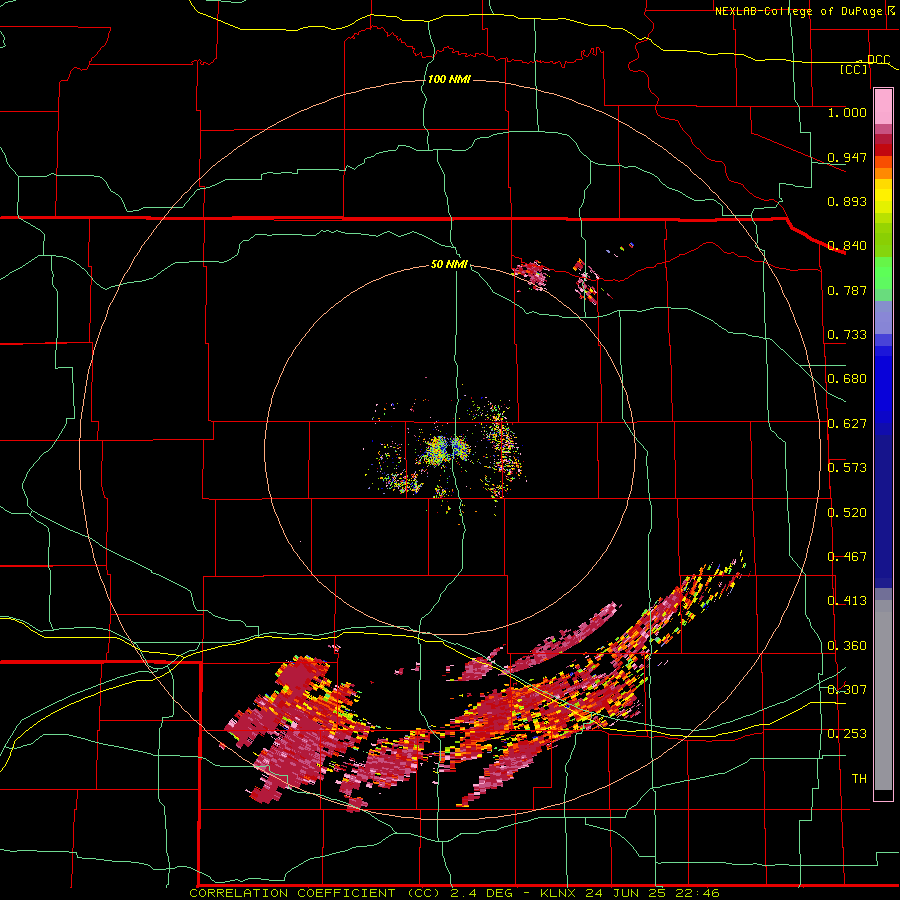Viewport: 900px width, 900px height.
Task: Click the 0.947 legend value
Action: pos(847,157)
